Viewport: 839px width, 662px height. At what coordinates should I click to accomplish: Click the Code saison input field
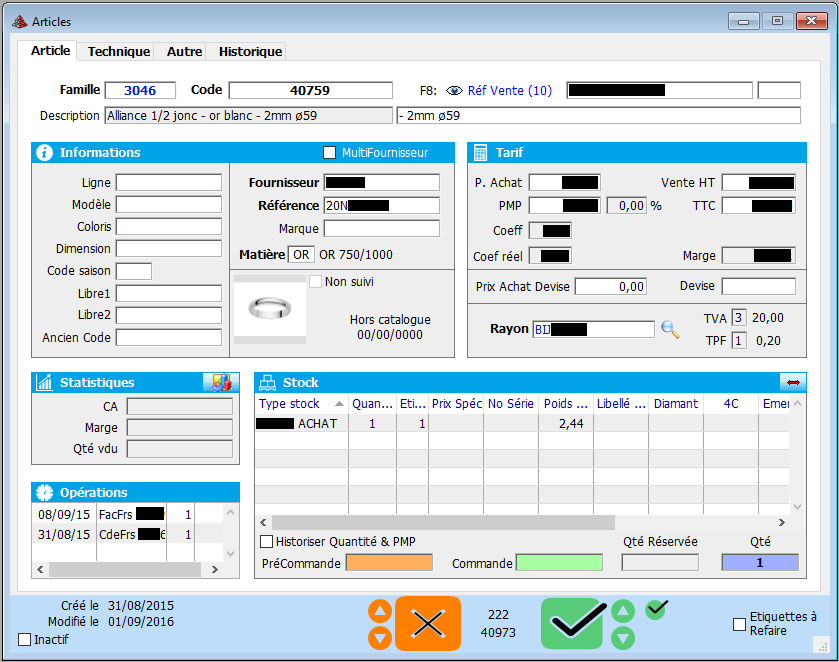[134, 271]
